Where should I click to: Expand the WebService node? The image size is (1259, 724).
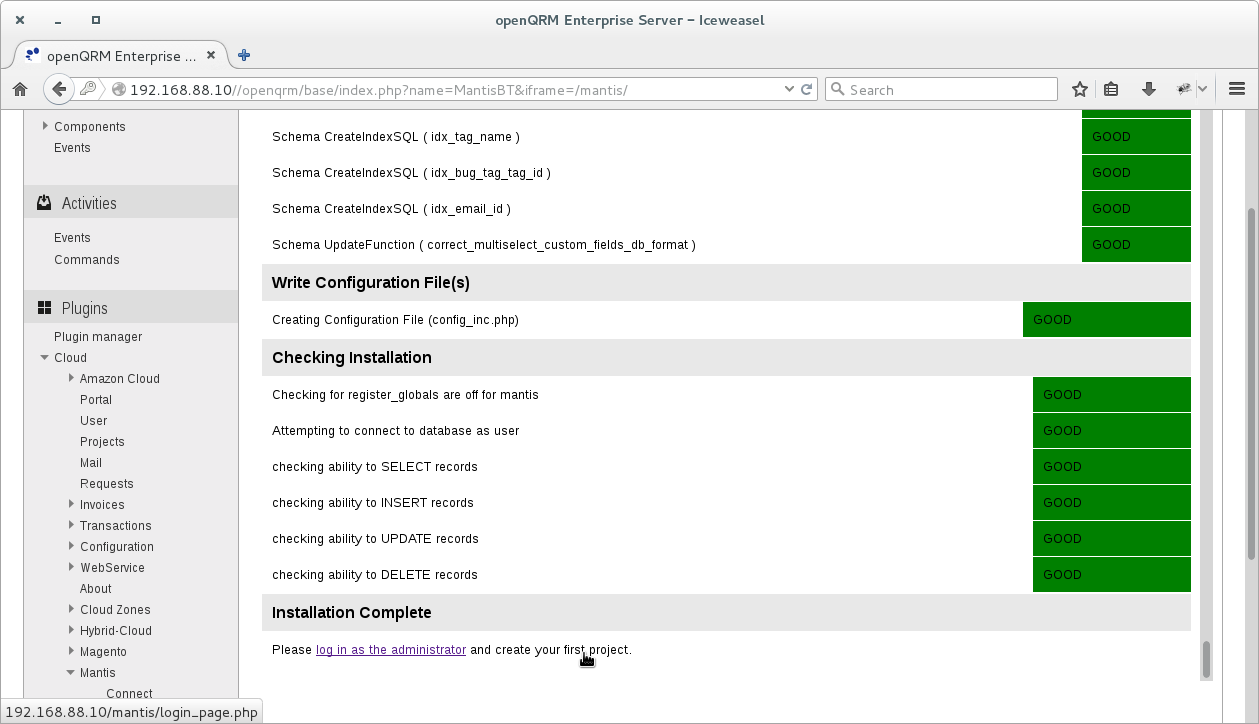pos(71,567)
